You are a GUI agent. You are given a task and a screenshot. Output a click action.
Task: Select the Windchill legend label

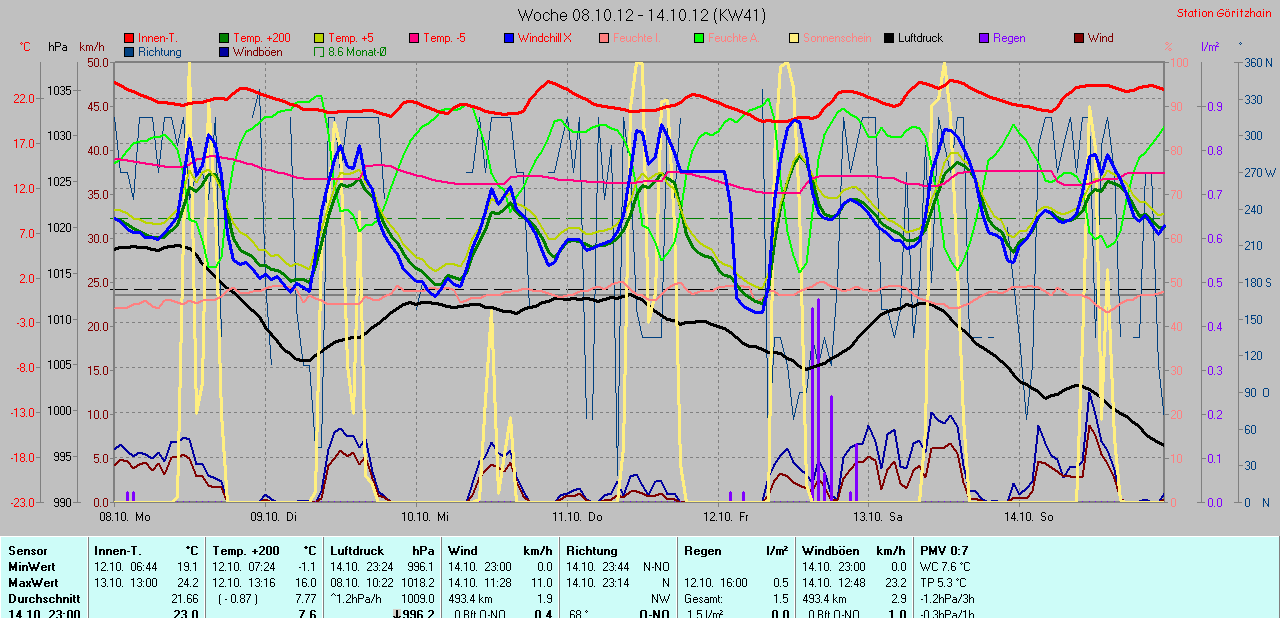tap(545, 38)
